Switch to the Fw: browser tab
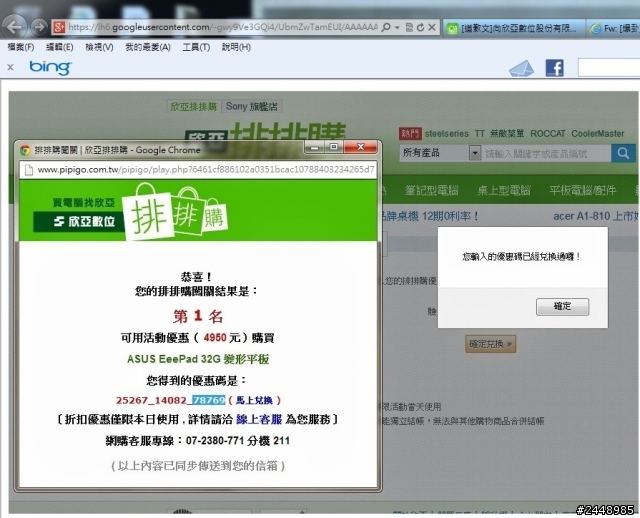This screenshot has height=518, width=640. 613,28
